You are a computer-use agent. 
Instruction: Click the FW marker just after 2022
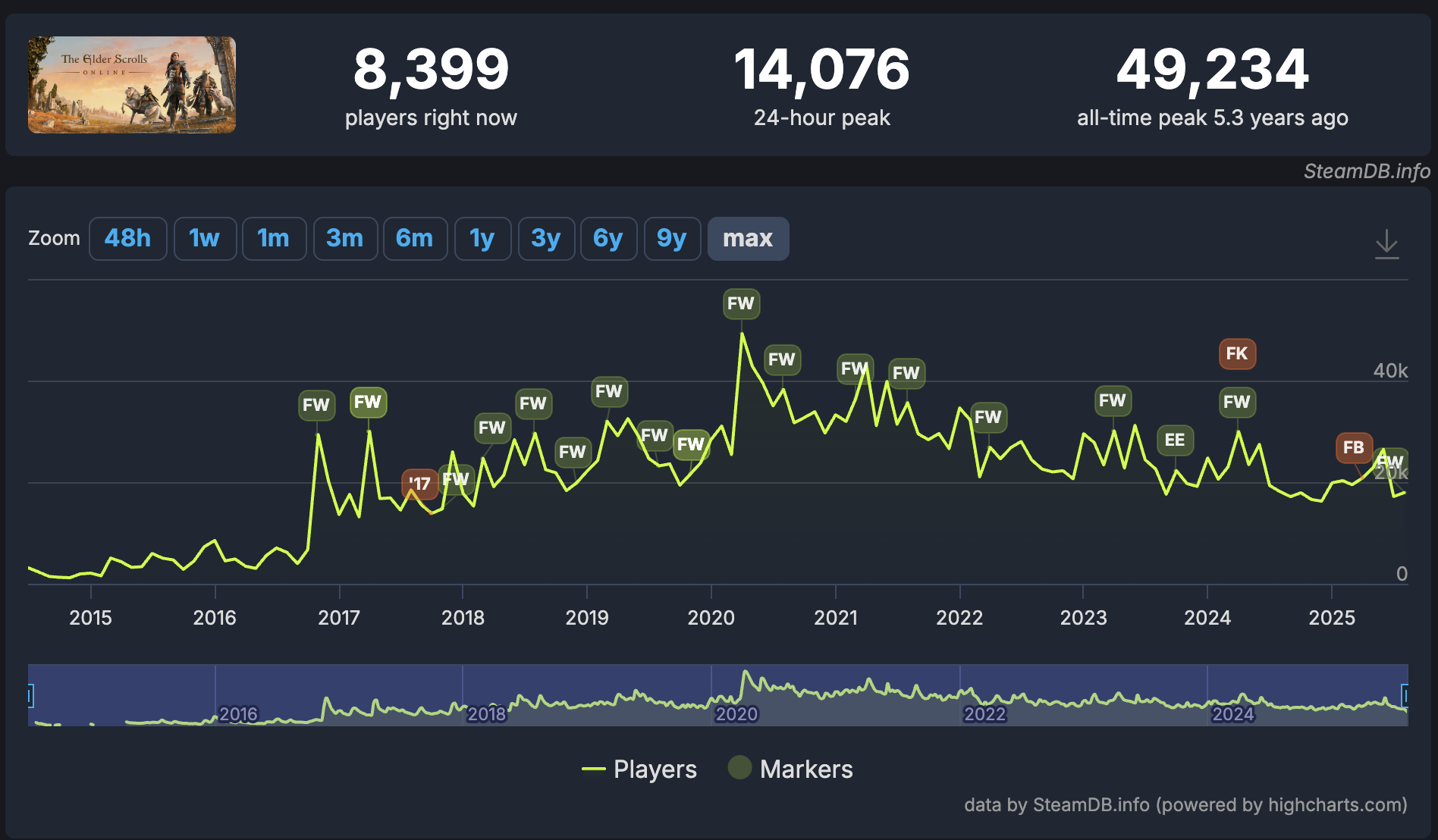click(x=988, y=417)
